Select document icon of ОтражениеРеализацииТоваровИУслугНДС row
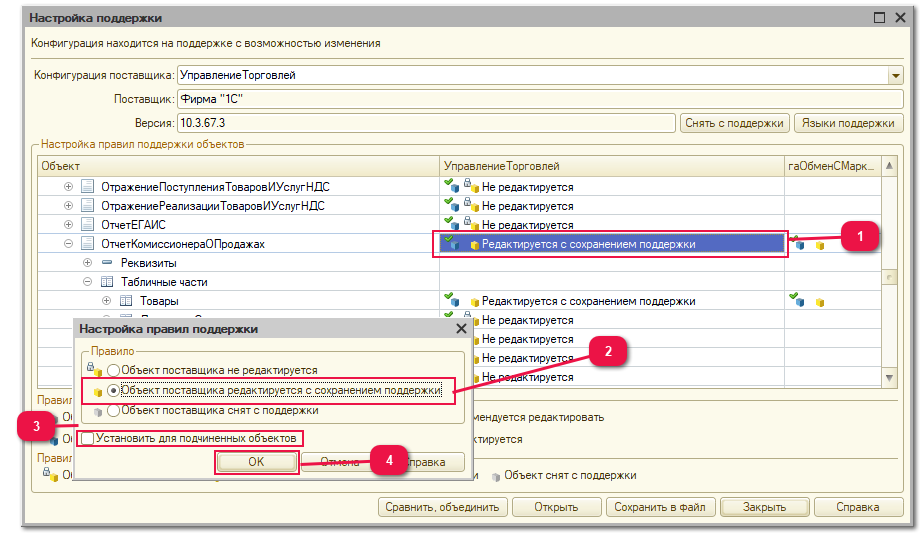Image resolution: width=923 pixels, height=536 pixels. click(x=88, y=205)
